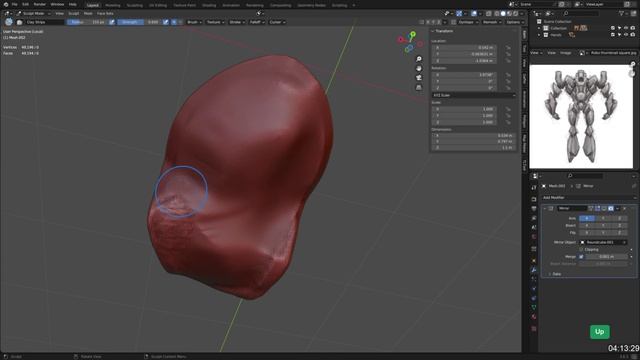Open the Sculpt header menu

(x=73, y=13)
